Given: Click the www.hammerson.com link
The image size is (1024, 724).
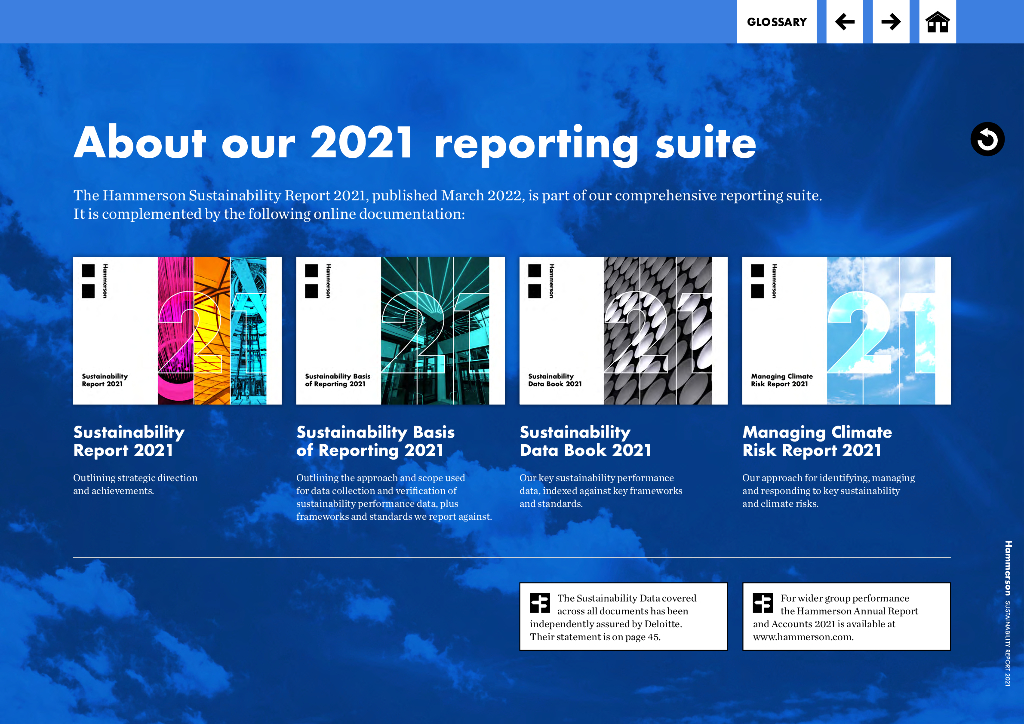Looking at the screenshot, I should (802, 637).
